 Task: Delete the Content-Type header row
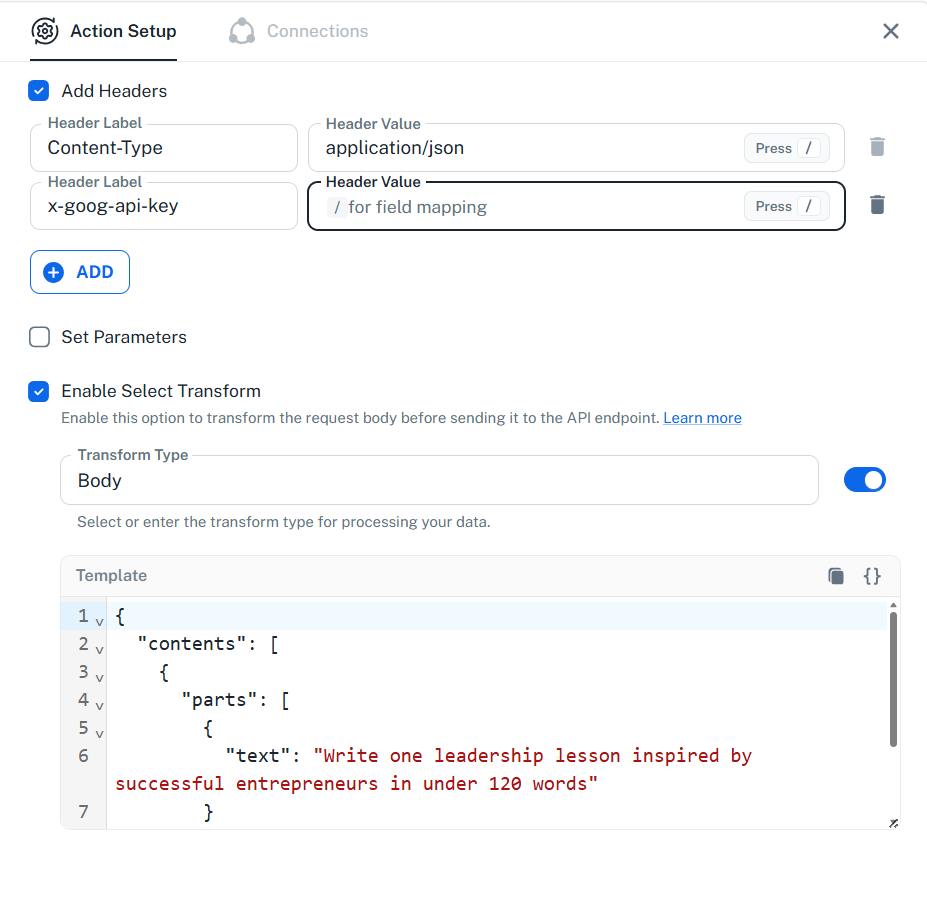pos(877,147)
